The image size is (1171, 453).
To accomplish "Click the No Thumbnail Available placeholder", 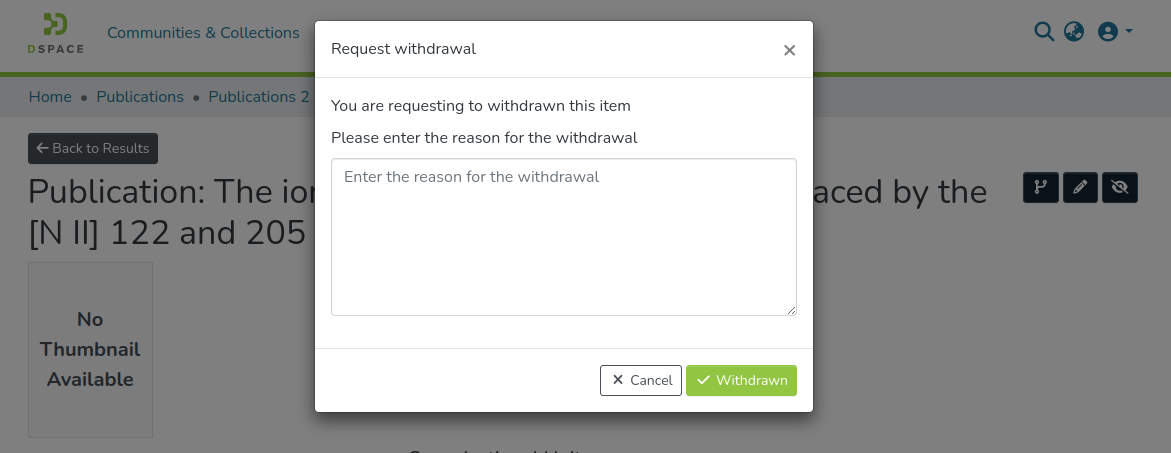I will tap(90, 349).
